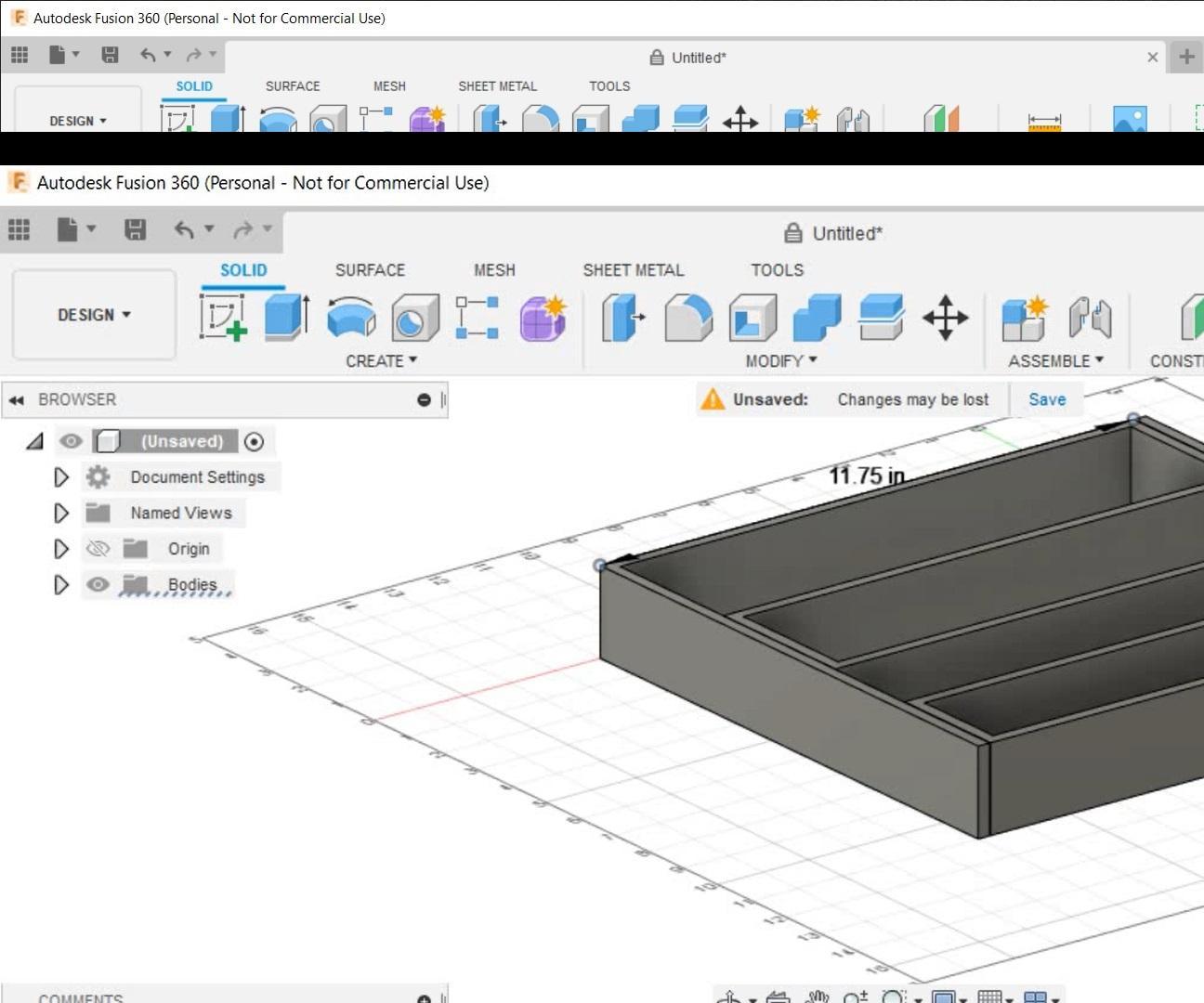The width and height of the screenshot is (1204, 1003).
Task: Expand the Named Views tree node
Action: (x=61, y=513)
